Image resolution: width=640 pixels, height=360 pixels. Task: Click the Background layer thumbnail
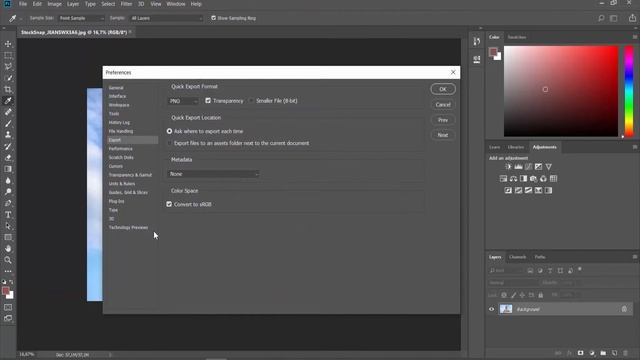pyautogui.click(x=506, y=309)
